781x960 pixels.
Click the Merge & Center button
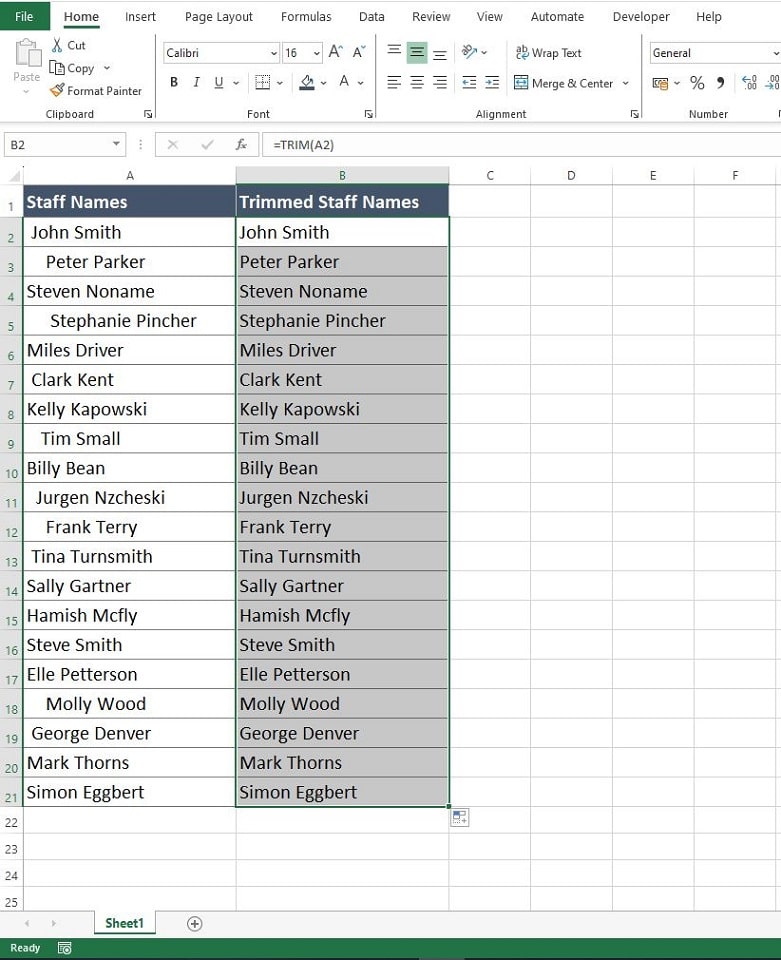(563, 83)
